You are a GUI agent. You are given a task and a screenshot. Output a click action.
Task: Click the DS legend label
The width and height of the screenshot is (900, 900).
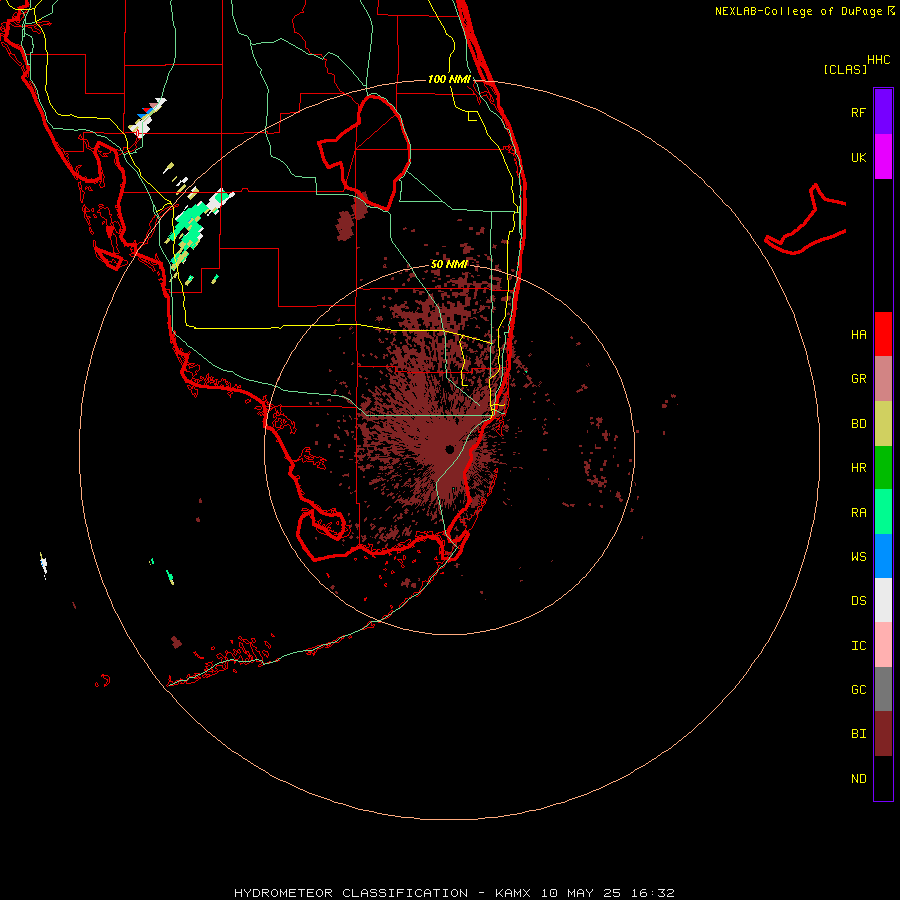click(x=858, y=601)
